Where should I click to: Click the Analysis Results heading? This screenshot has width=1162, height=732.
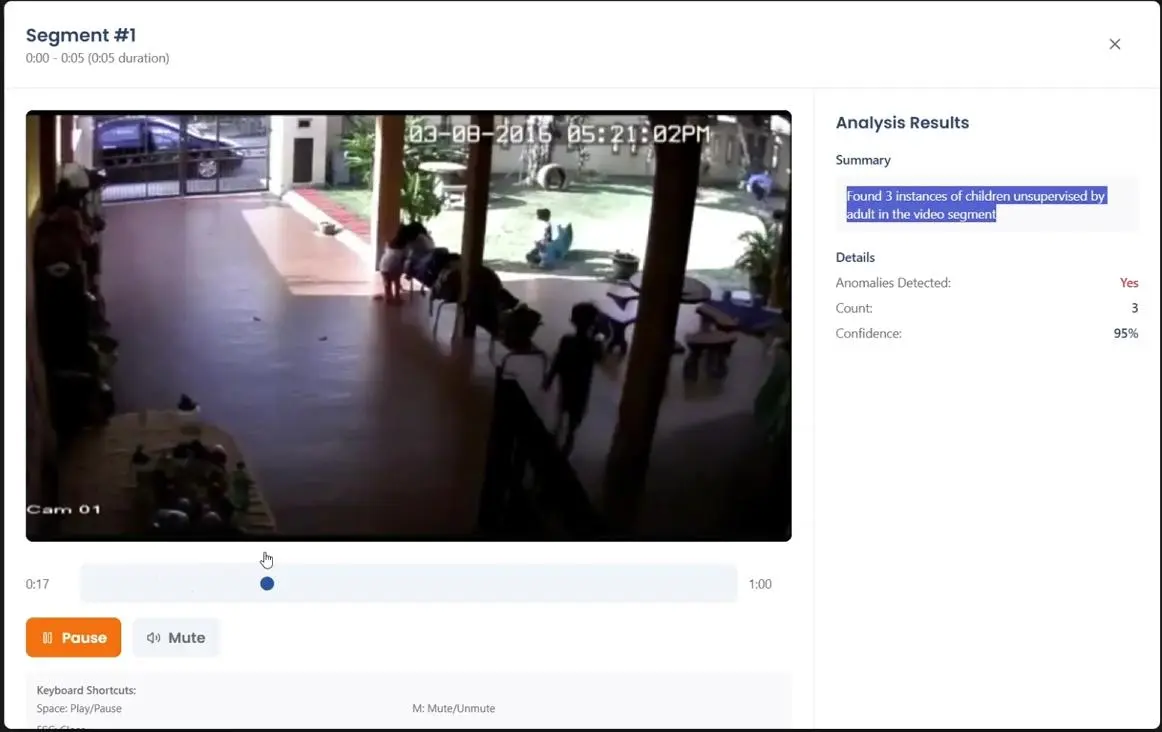[902, 123]
